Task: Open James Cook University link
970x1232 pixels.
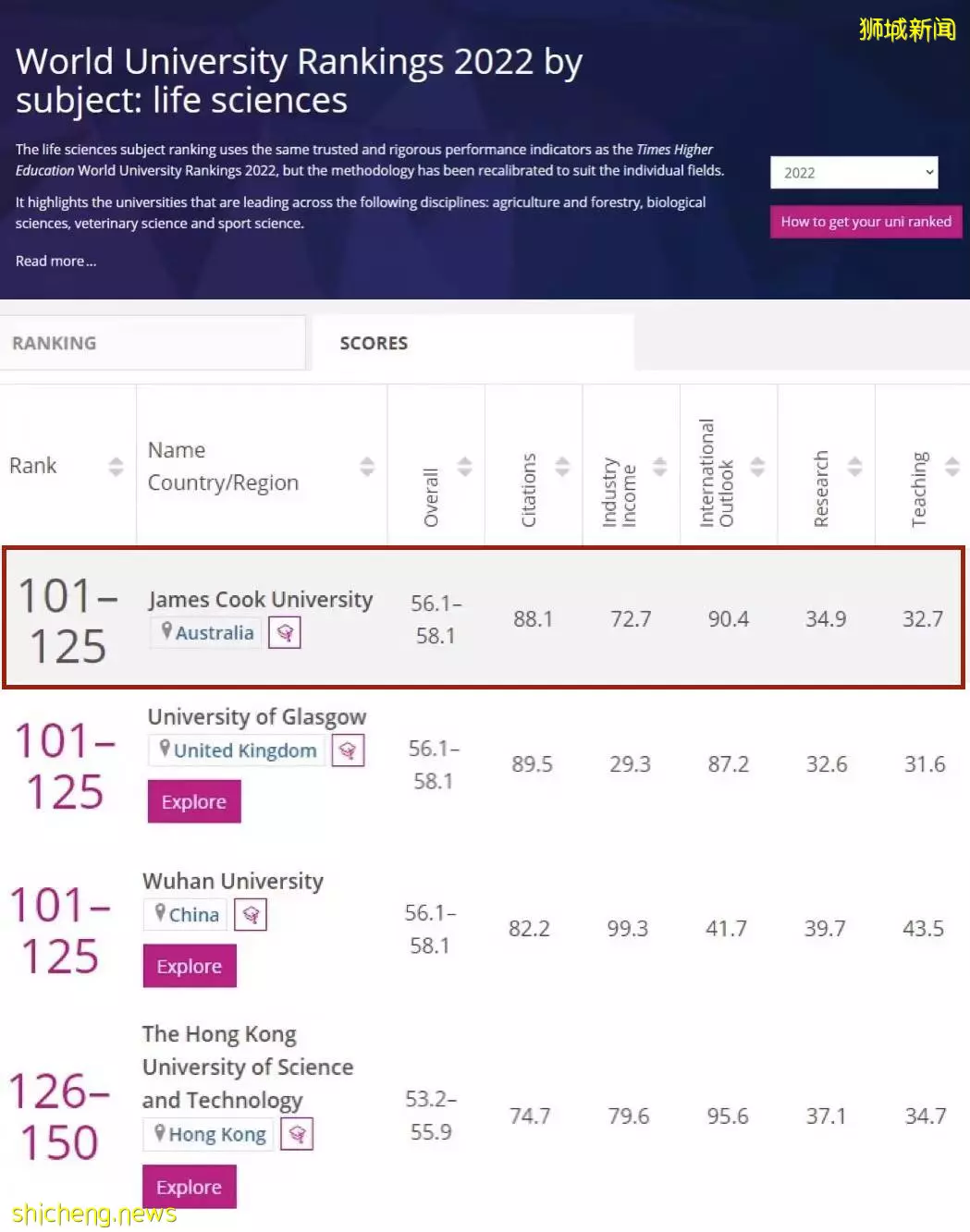Action: [x=261, y=600]
